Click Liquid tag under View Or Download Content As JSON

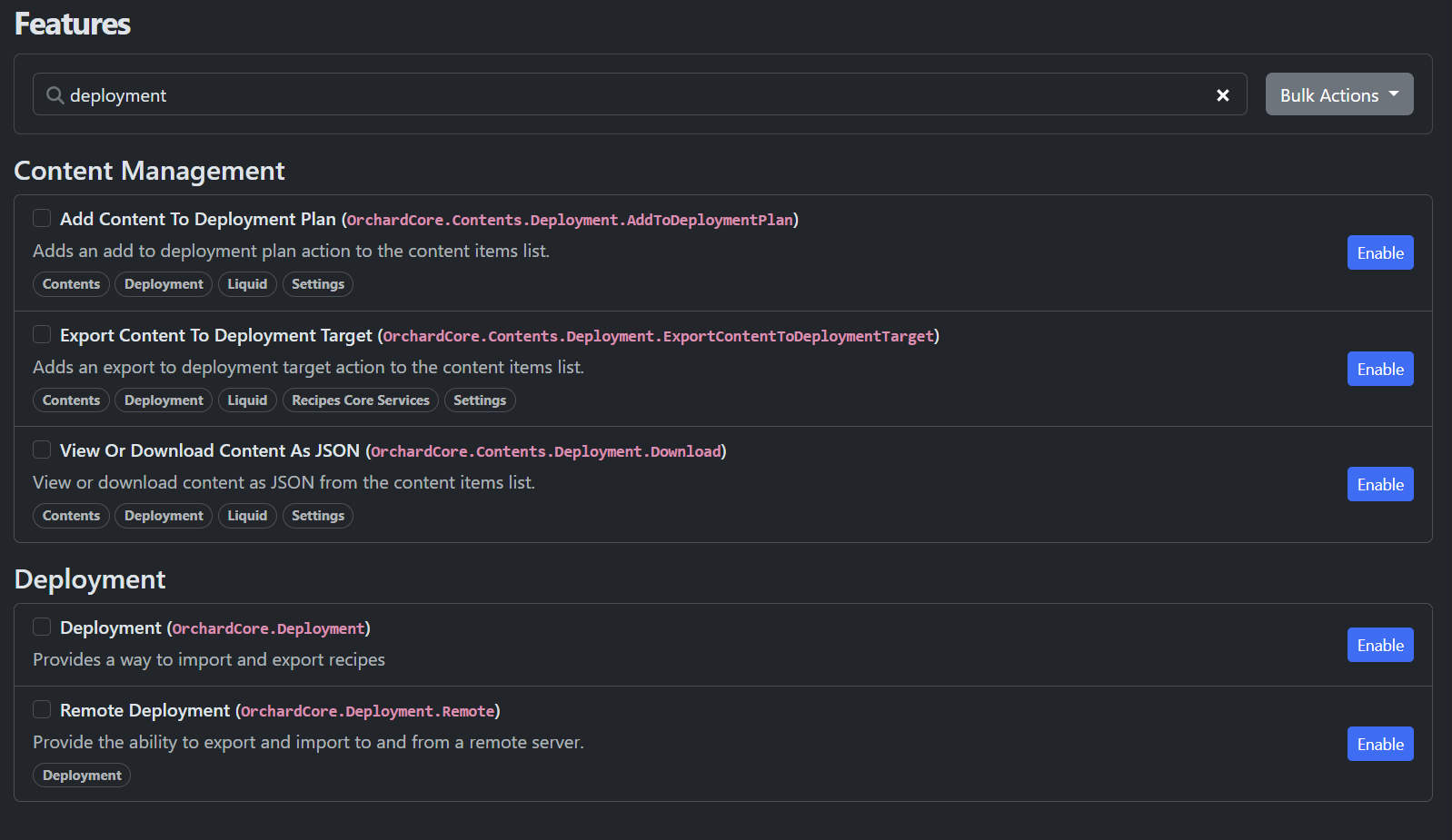247,516
